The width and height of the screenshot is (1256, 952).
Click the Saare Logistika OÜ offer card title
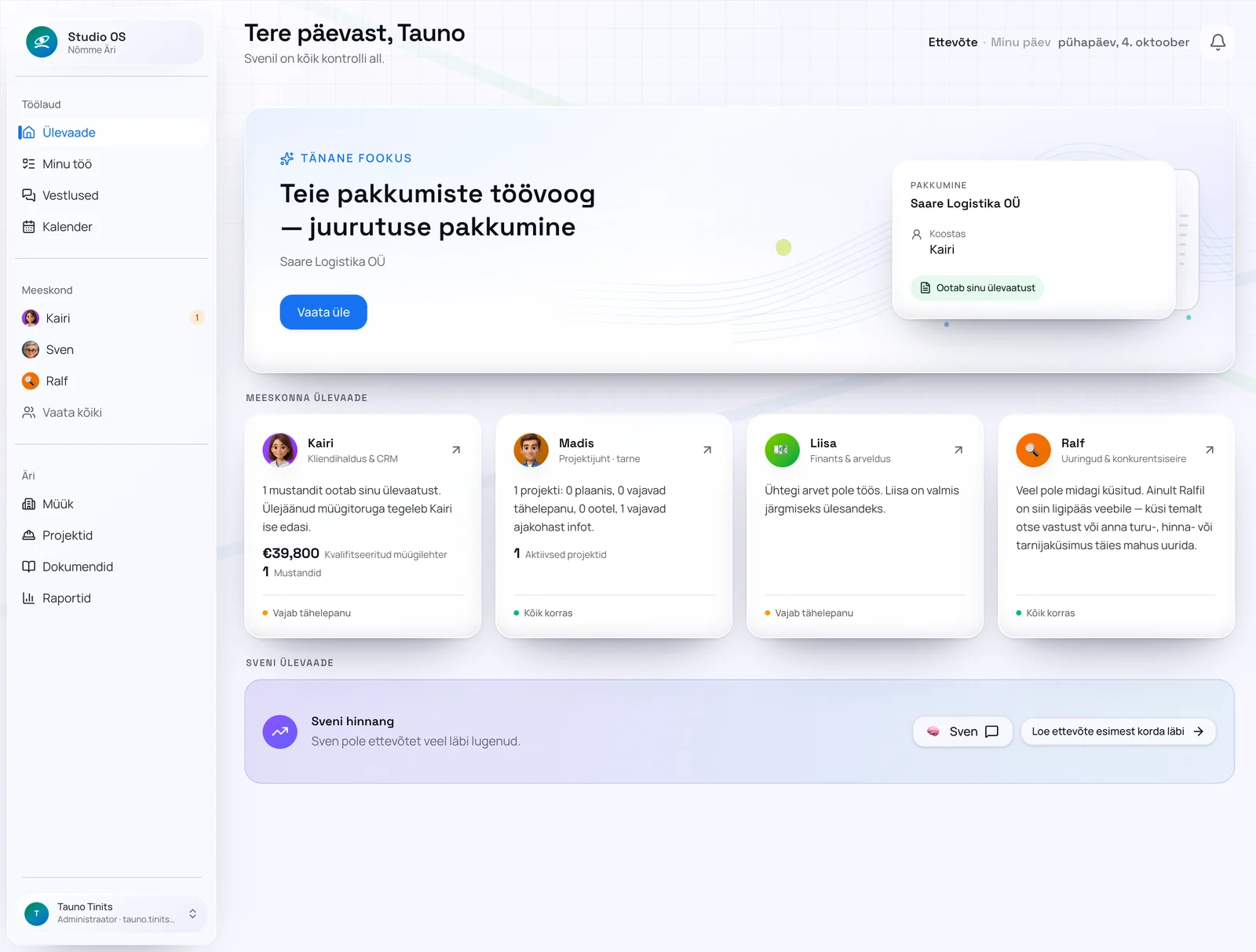965,203
